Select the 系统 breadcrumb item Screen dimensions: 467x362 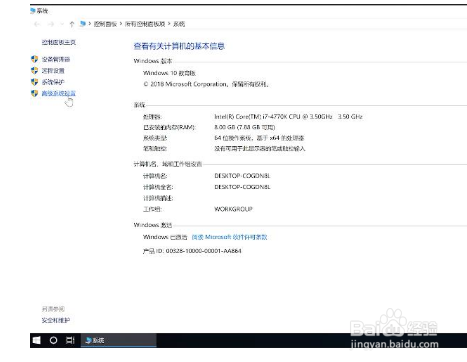pyautogui.click(x=179, y=24)
